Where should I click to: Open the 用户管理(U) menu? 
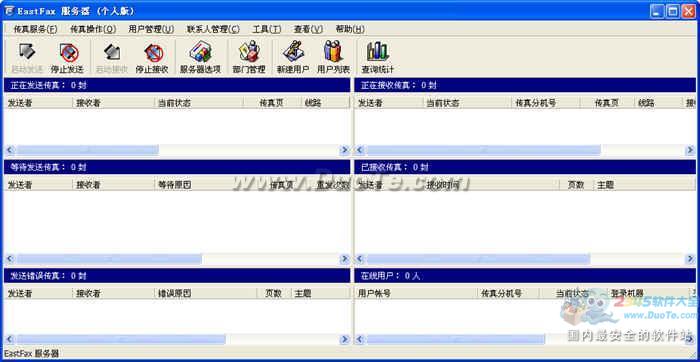[151, 29]
